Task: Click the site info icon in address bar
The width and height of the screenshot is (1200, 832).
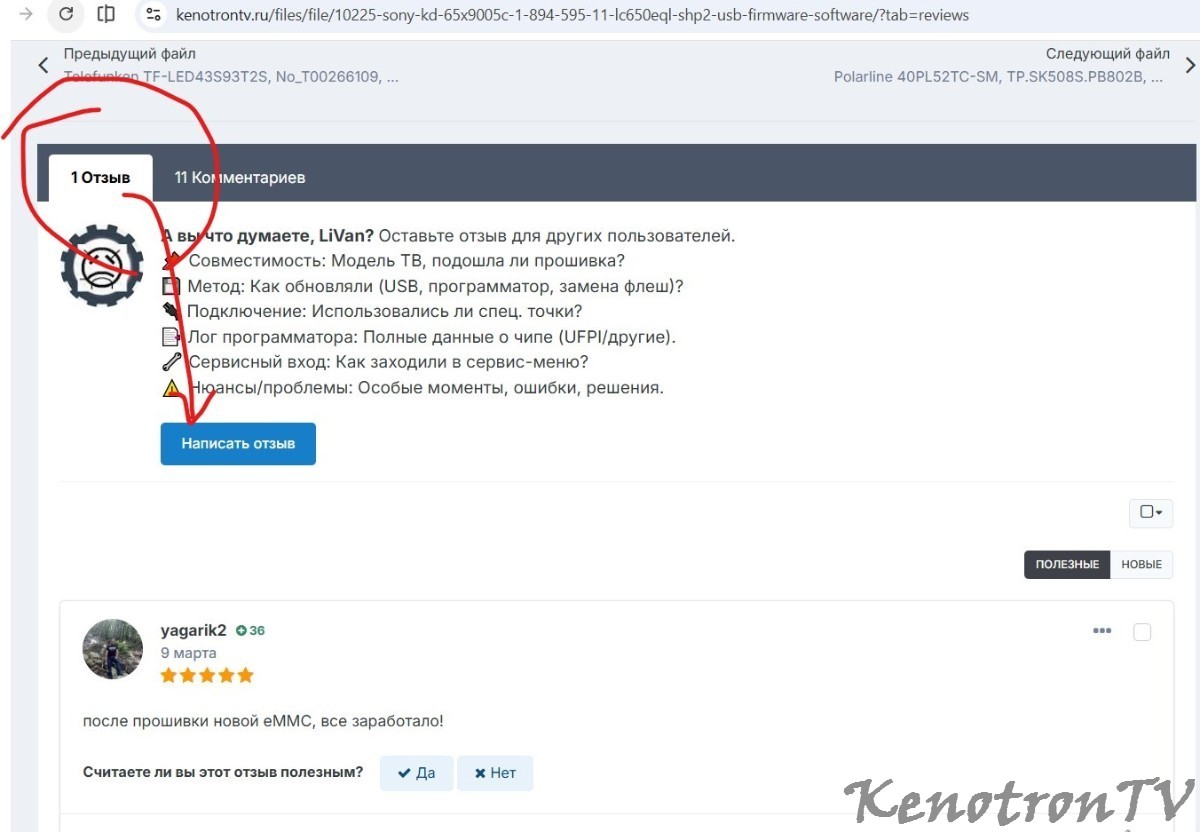Action: point(153,15)
